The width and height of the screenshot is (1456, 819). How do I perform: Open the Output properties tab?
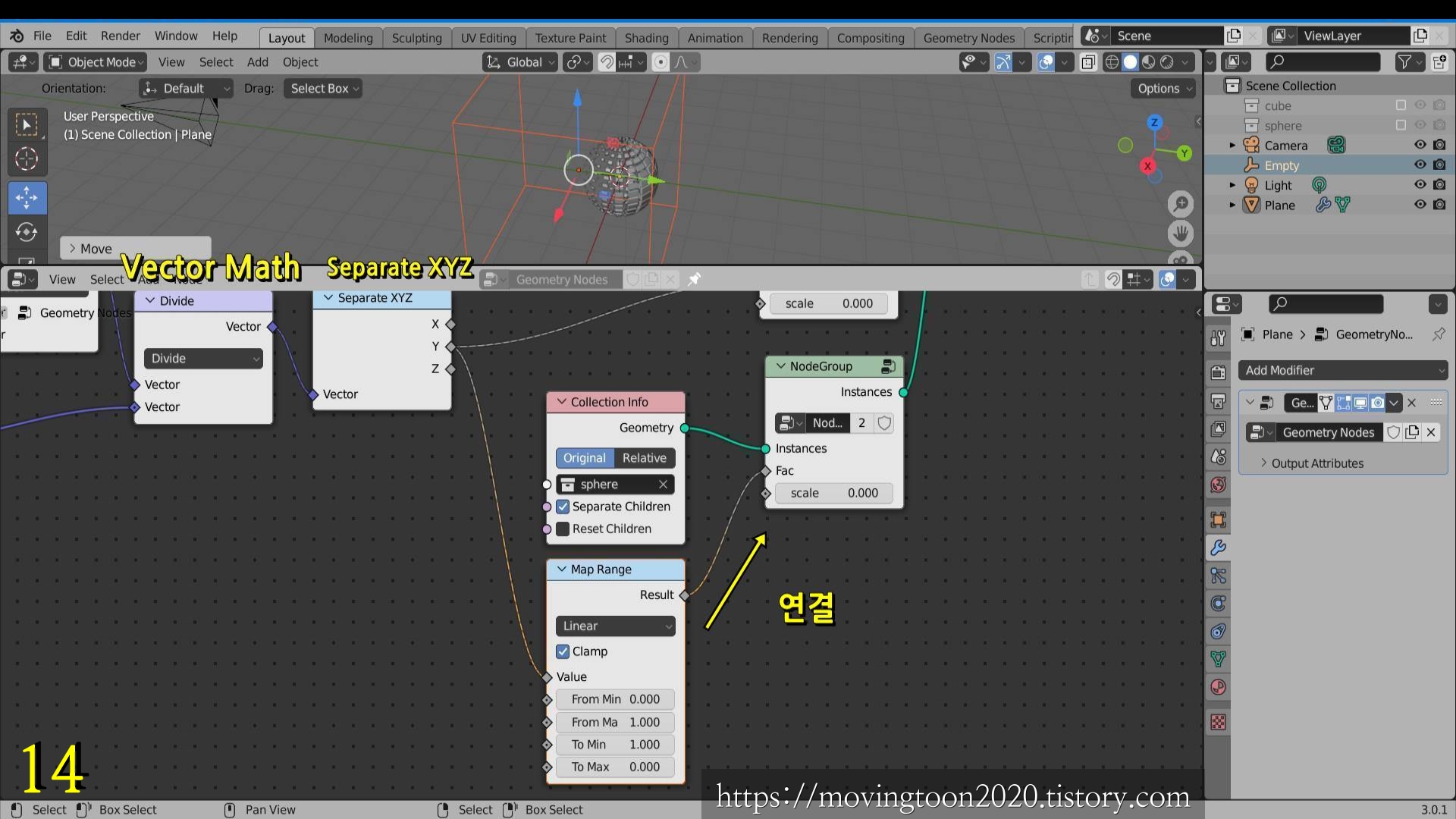[x=1219, y=400]
